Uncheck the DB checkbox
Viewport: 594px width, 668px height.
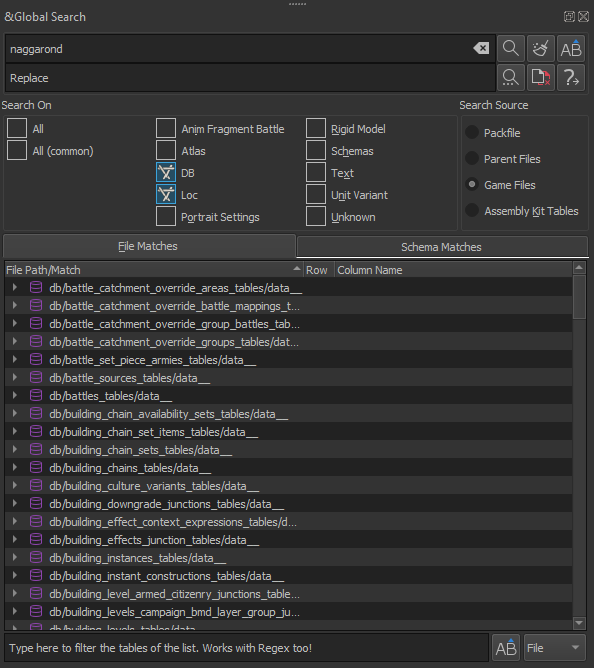coord(166,173)
